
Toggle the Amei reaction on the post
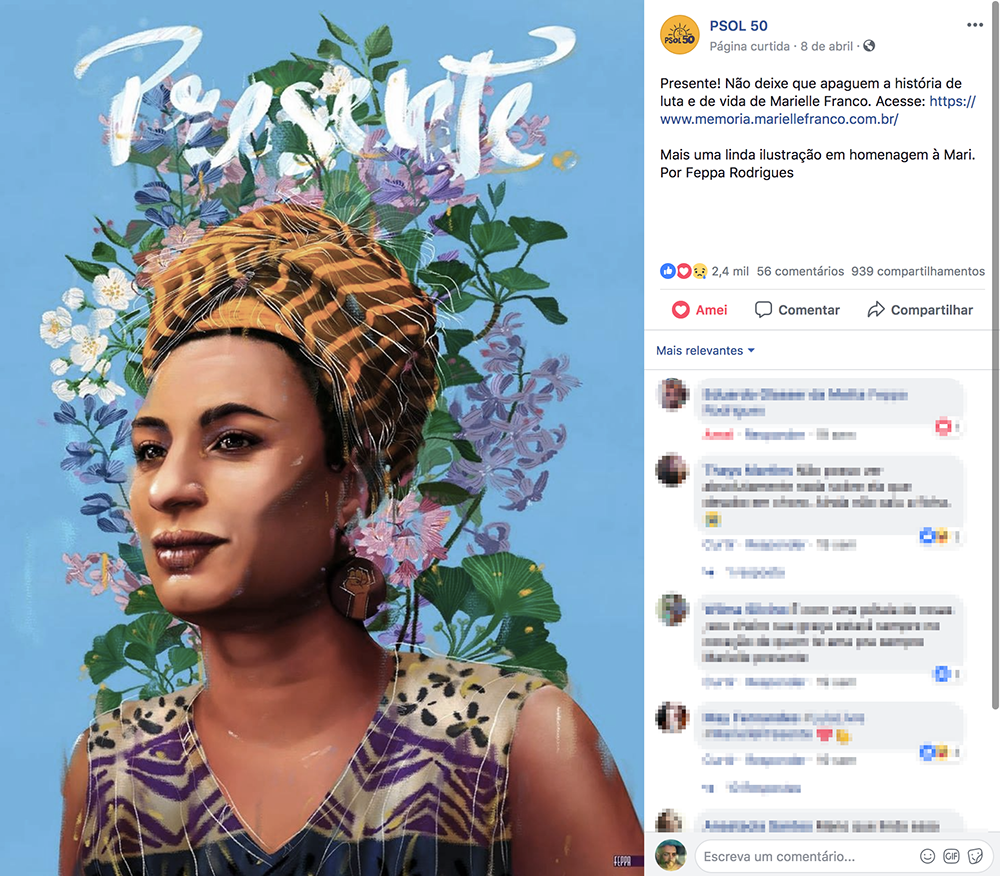pyautogui.click(x=699, y=310)
